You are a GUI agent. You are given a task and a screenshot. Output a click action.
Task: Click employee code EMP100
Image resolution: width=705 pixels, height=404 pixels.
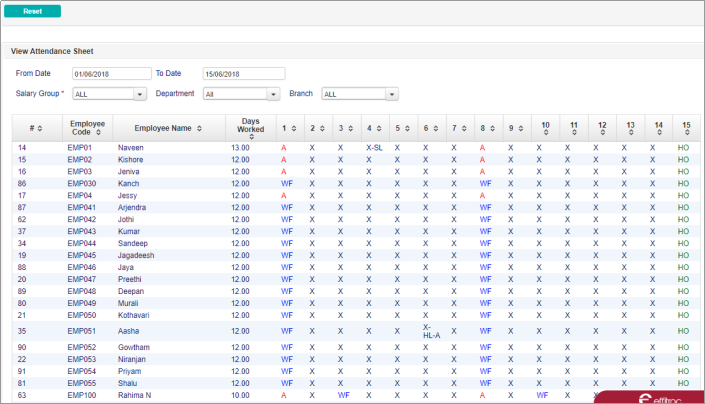[x=81, y=395]
